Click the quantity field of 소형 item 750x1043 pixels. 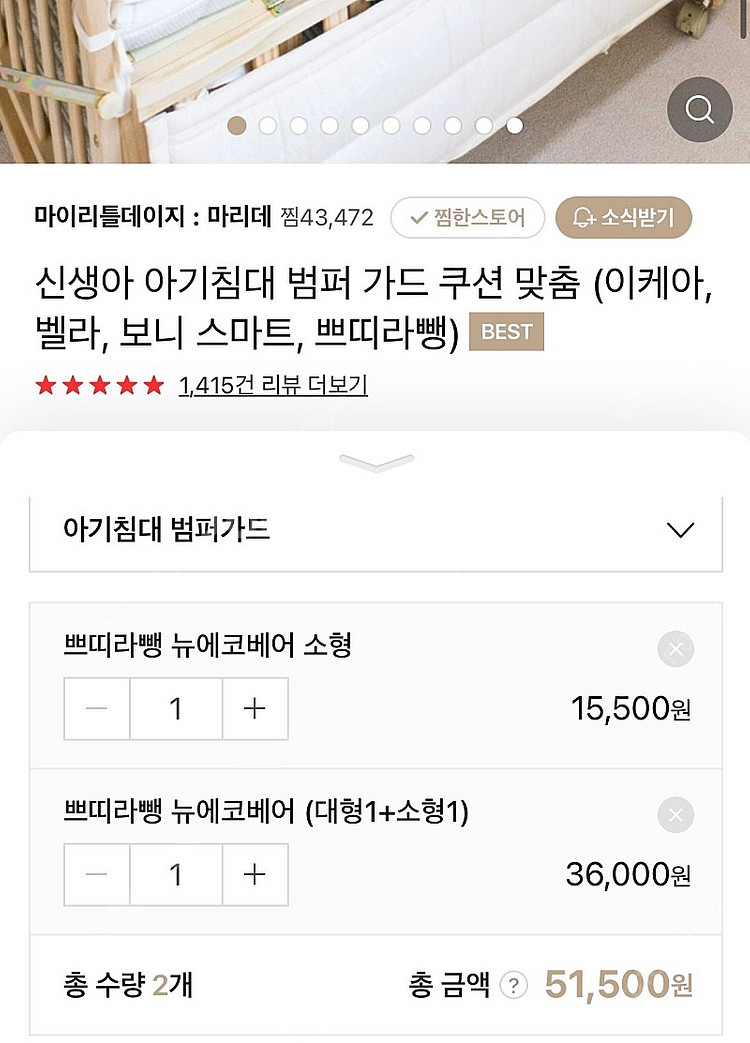click(176, 709)
